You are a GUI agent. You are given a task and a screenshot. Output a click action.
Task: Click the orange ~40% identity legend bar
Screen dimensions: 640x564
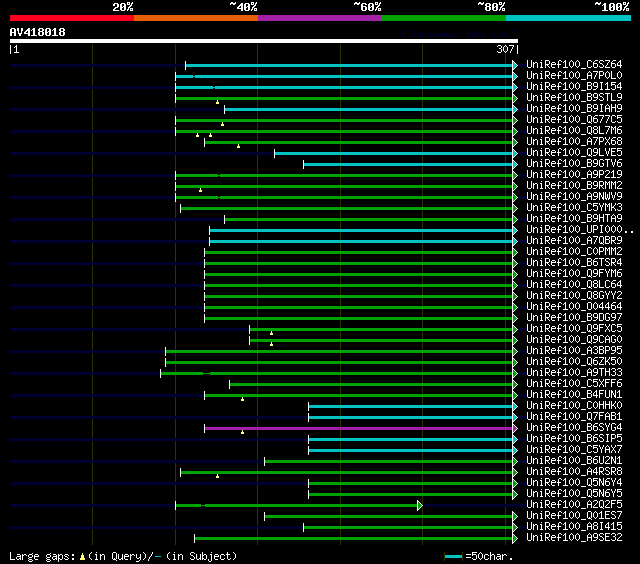coord(196,18)
